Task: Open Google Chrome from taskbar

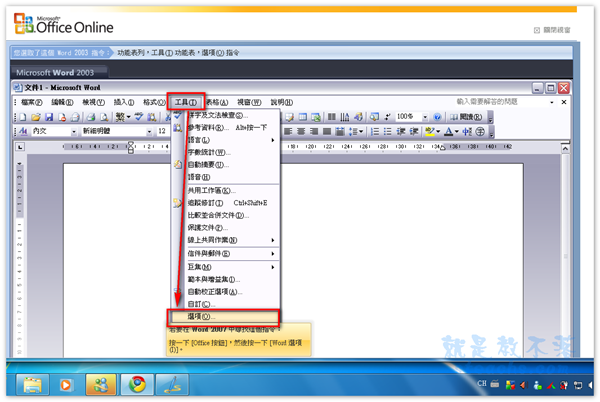Action: [x=137, y=384]
